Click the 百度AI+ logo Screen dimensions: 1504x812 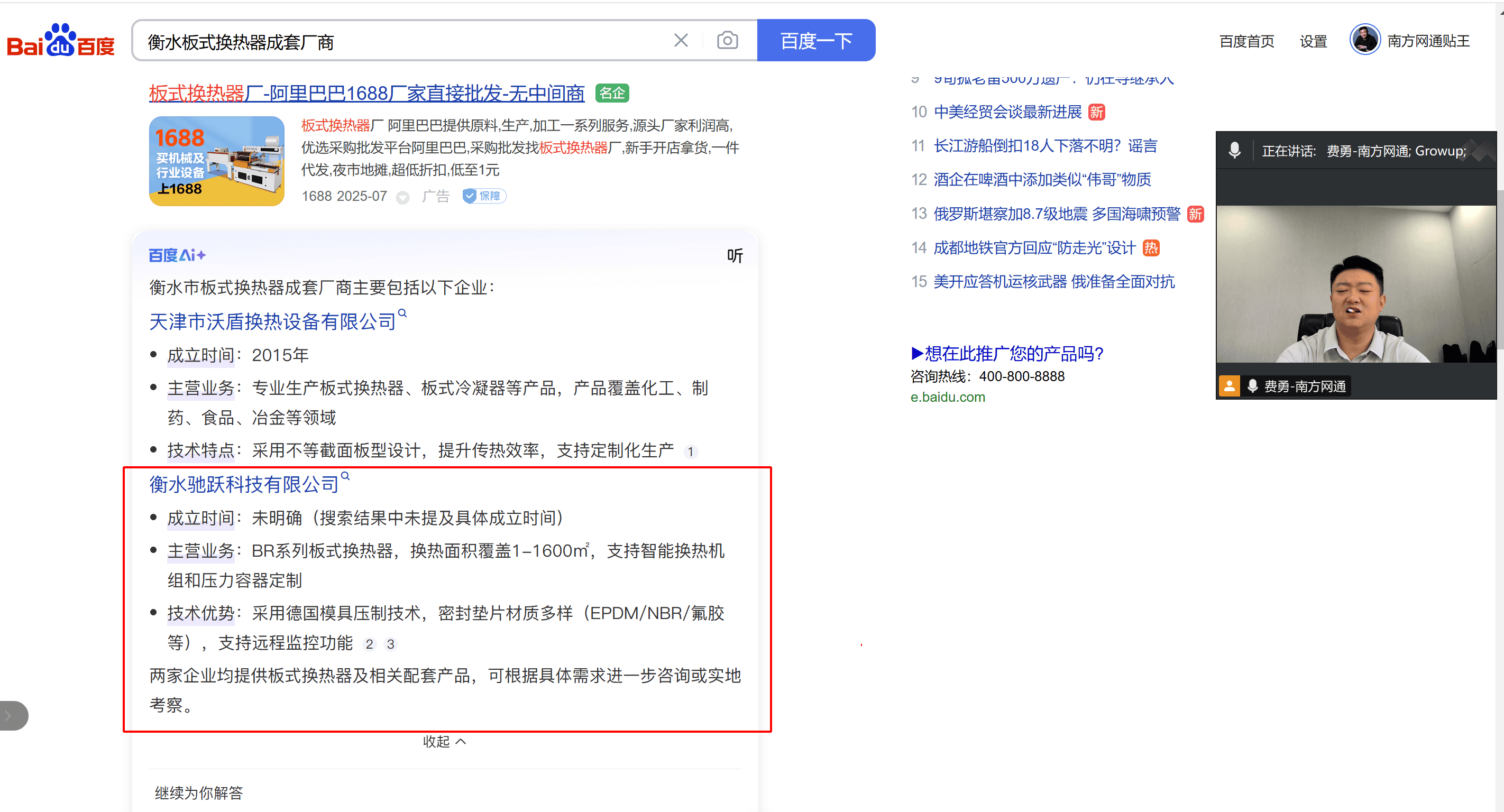pos(177,255)
